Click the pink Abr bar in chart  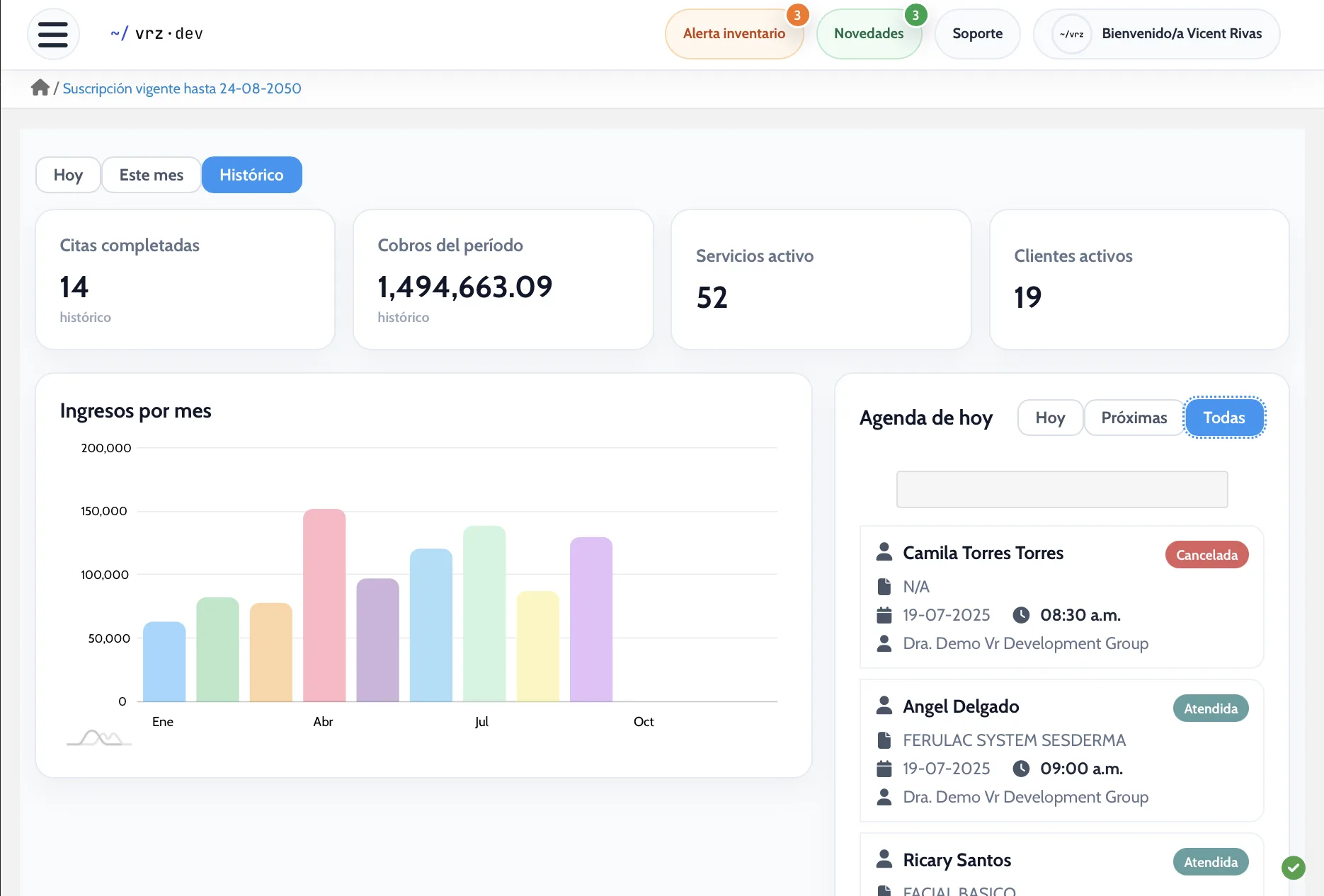coord(324,605)
